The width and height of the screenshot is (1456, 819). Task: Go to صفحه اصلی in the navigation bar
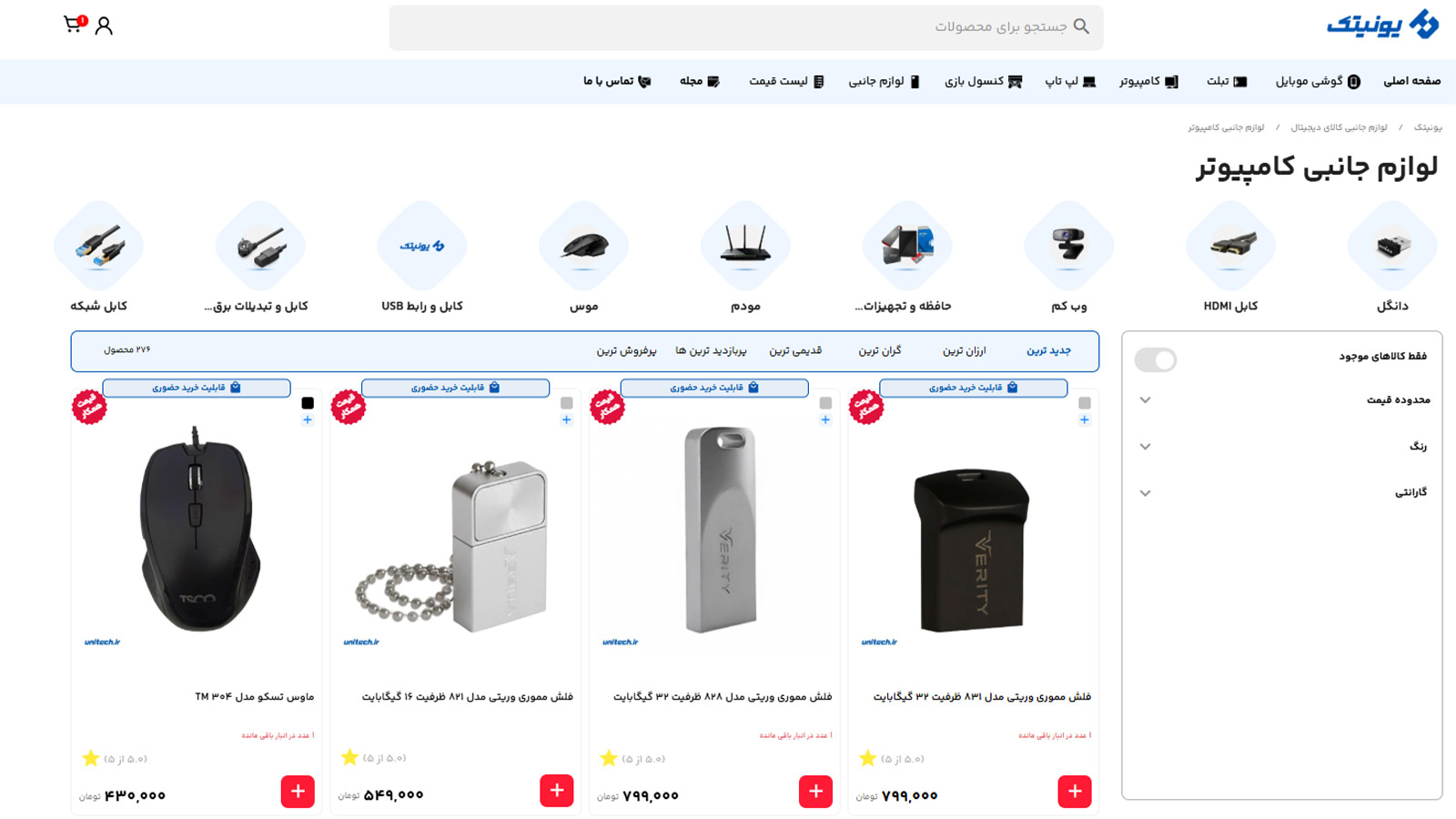pyautogui.click(x=1412, y=81)
